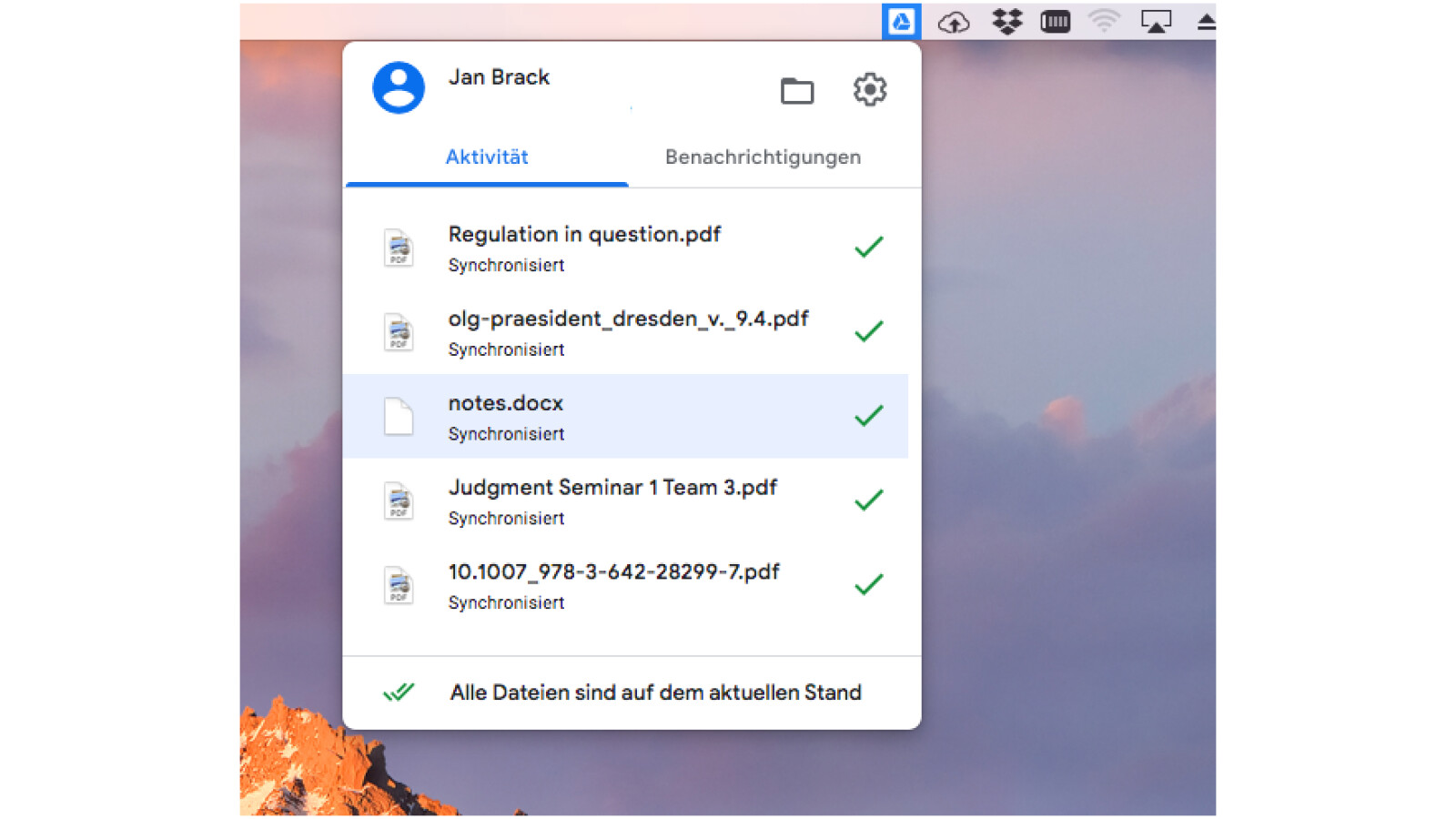Open the Google Drive folder icon
This screenshot has height=819, width=1456.
click(797, 90)
